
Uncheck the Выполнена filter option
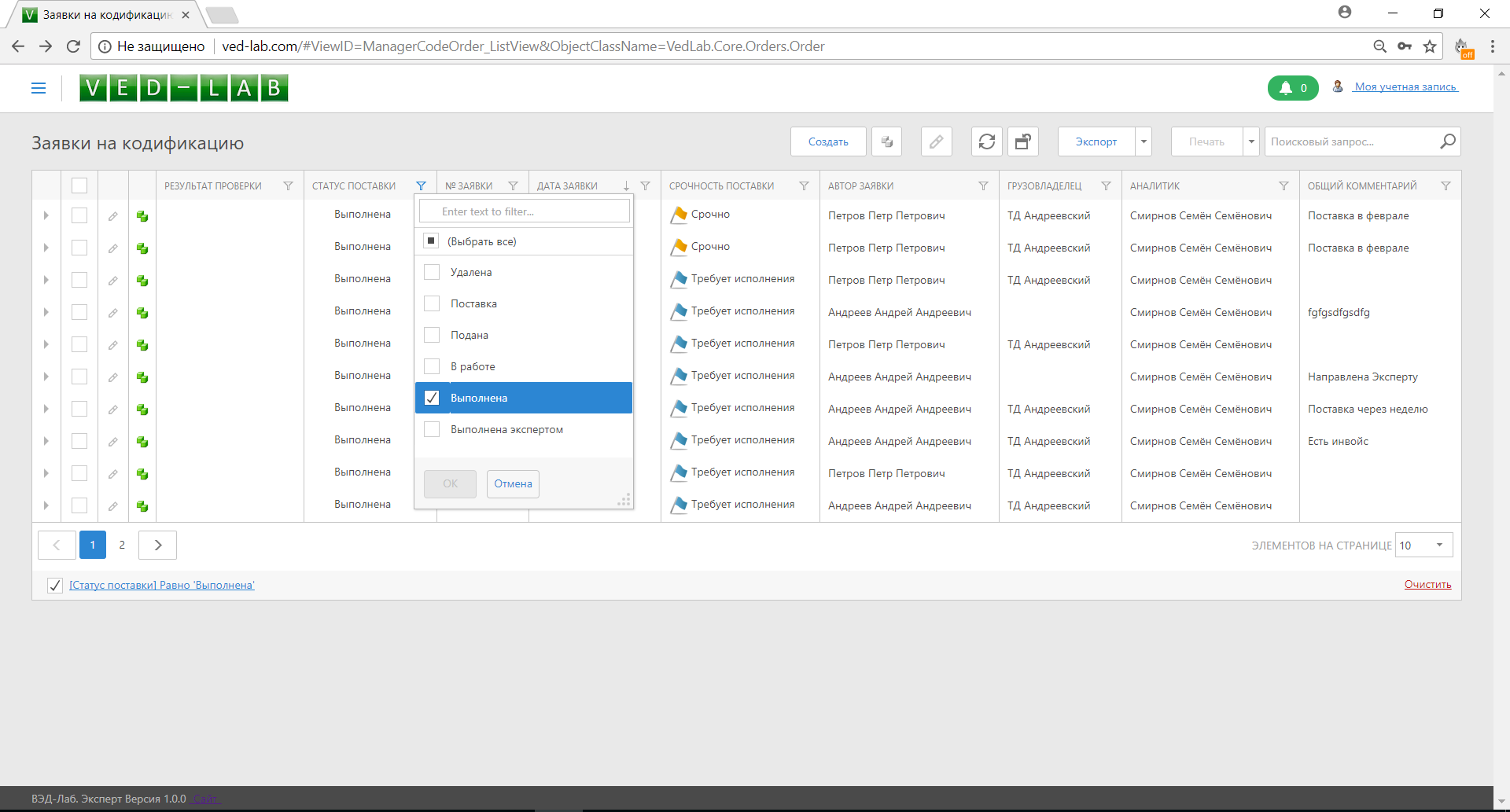tap(432, 398)
